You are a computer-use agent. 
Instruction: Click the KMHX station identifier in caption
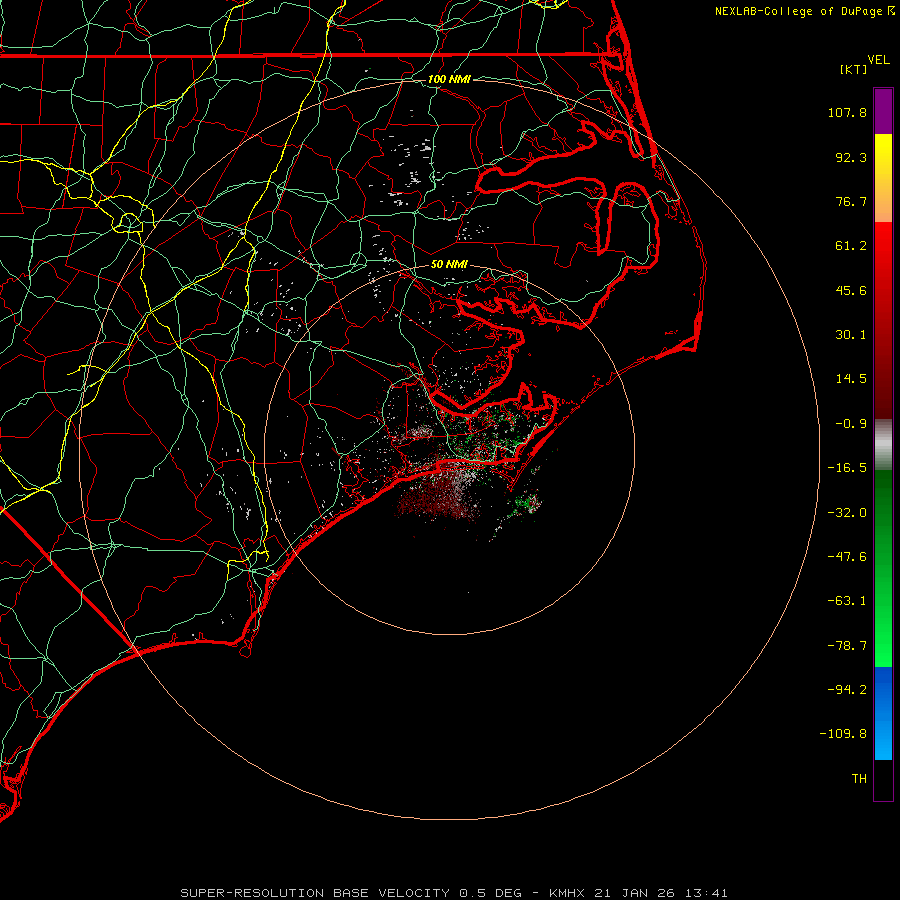567,893
